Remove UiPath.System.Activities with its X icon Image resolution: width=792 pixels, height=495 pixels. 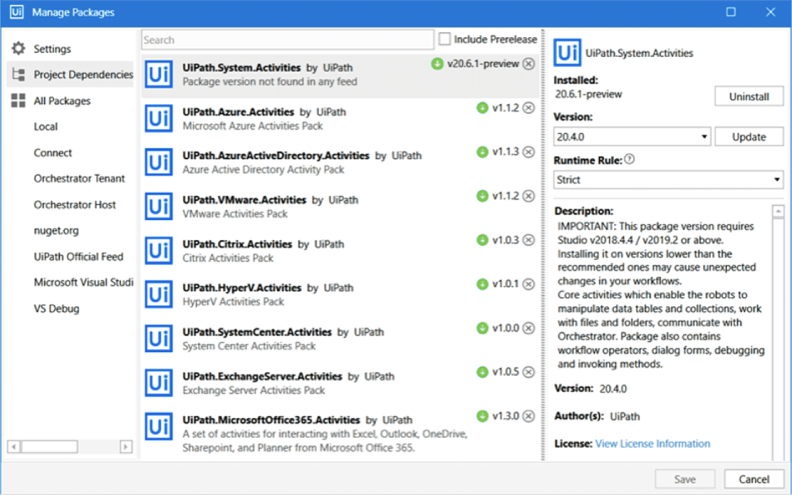(x=528, y=64)
